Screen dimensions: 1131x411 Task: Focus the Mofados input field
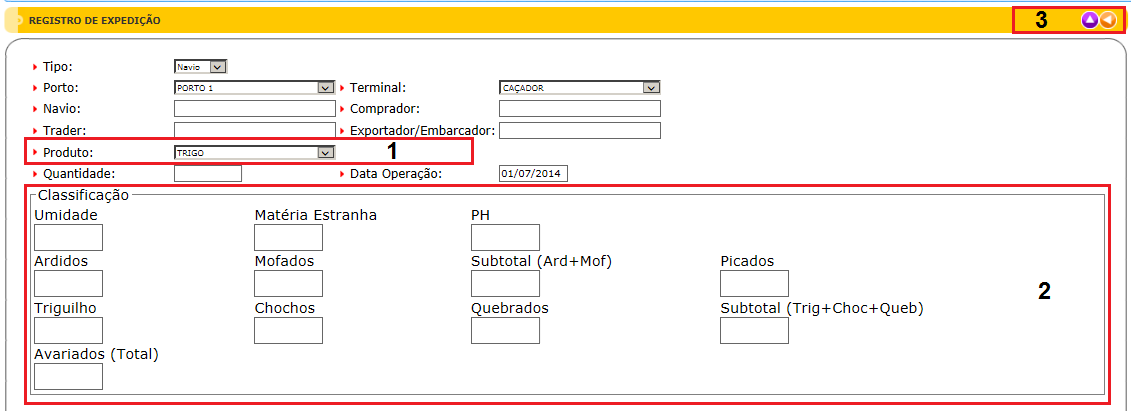(x=288, y=283)
